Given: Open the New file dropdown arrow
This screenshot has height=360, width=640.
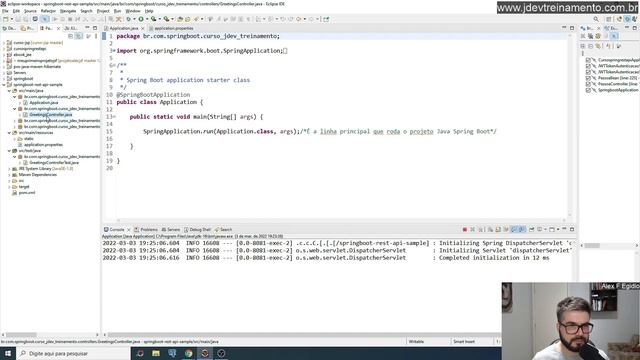Looking at the screenshot, I should pos(11,19).
